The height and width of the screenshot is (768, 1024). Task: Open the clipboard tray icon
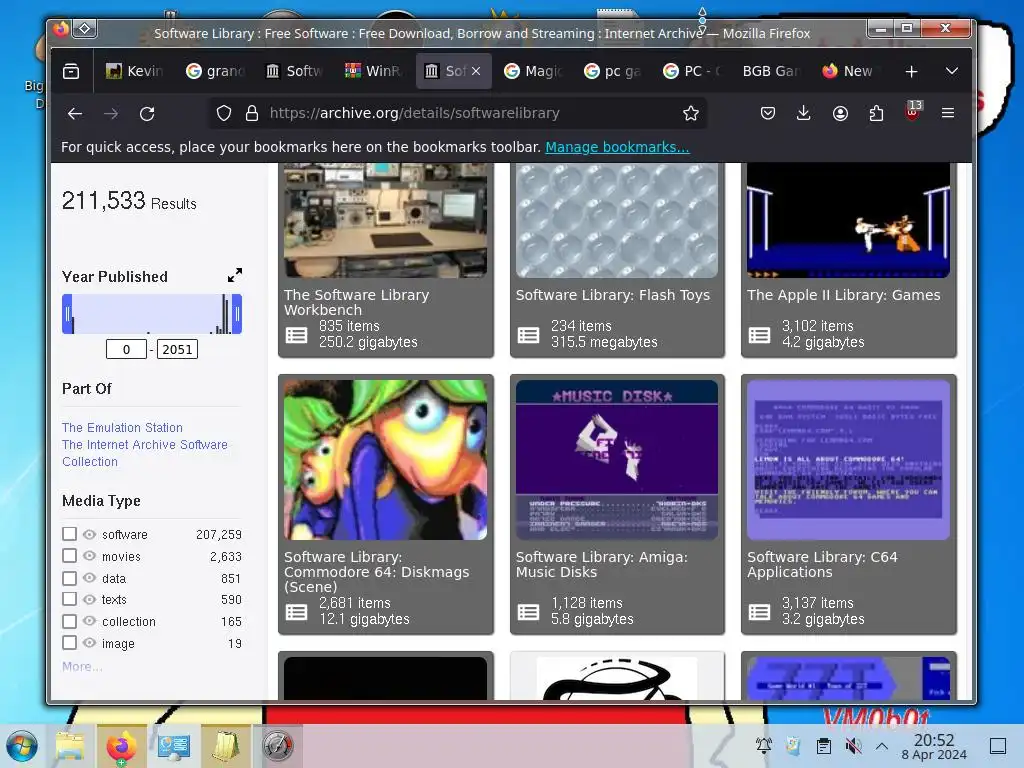pyautogui.click(x=823, y=745)
